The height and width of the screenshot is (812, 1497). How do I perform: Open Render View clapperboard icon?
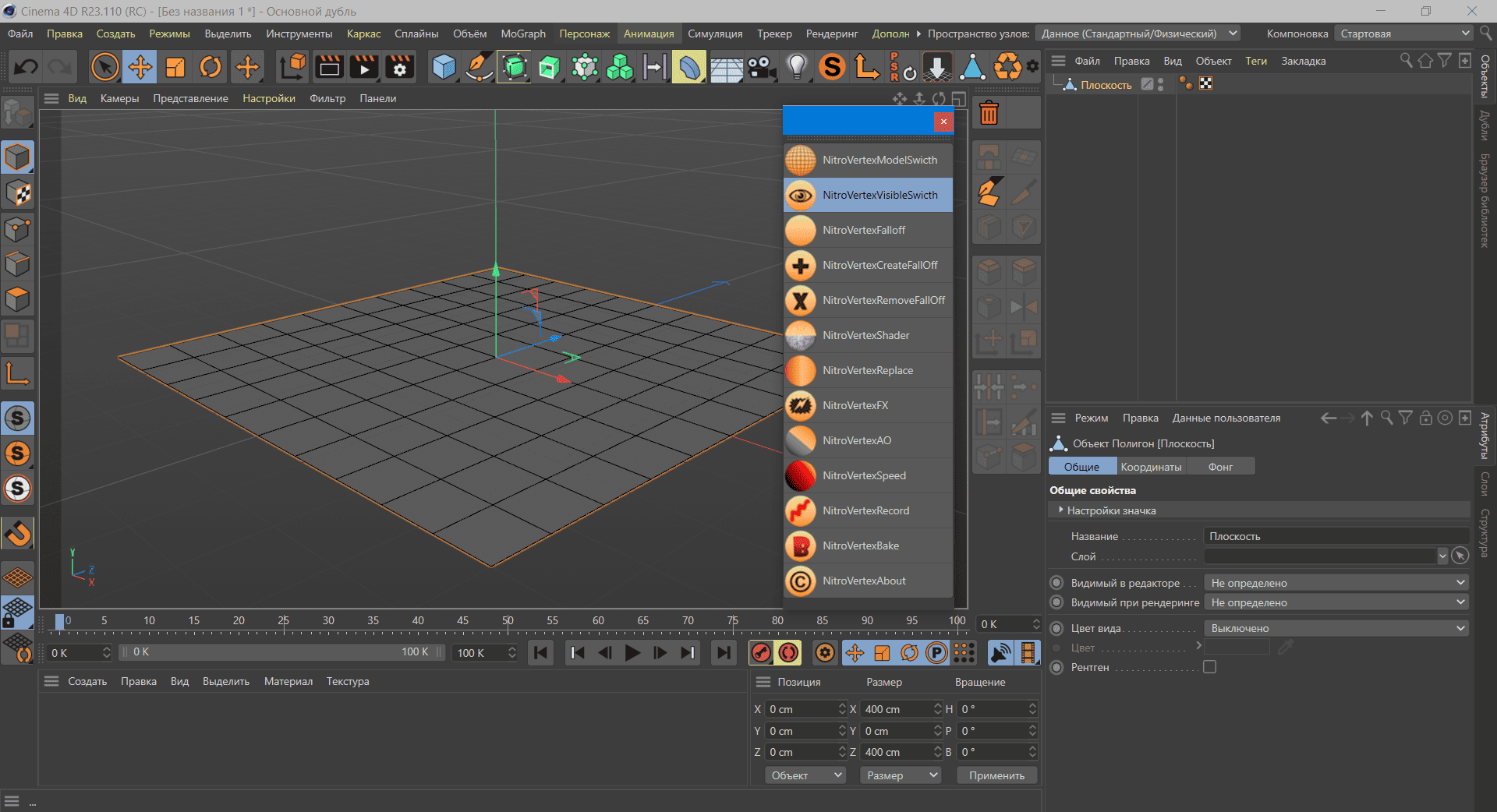coord(329,67)
